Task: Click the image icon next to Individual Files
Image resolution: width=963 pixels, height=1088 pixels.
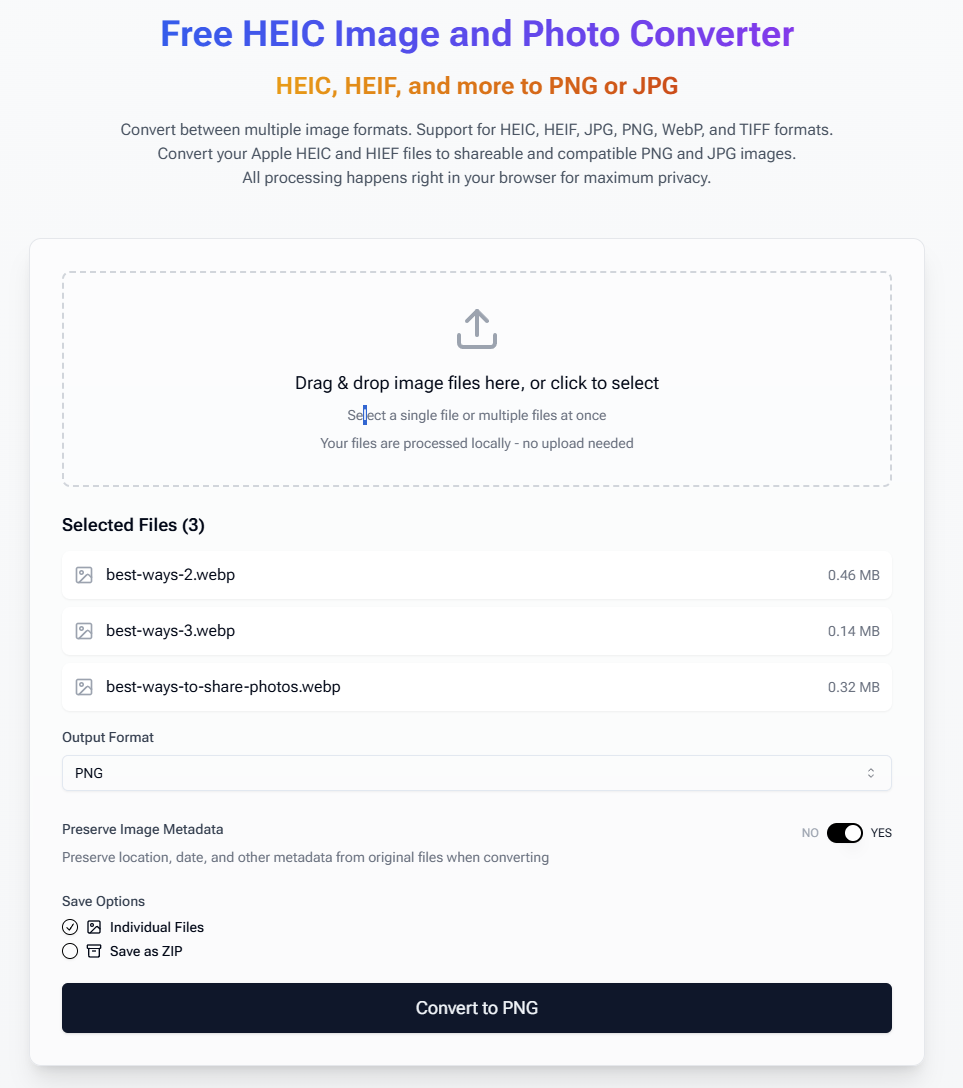Action: click(x=93, y=927)
